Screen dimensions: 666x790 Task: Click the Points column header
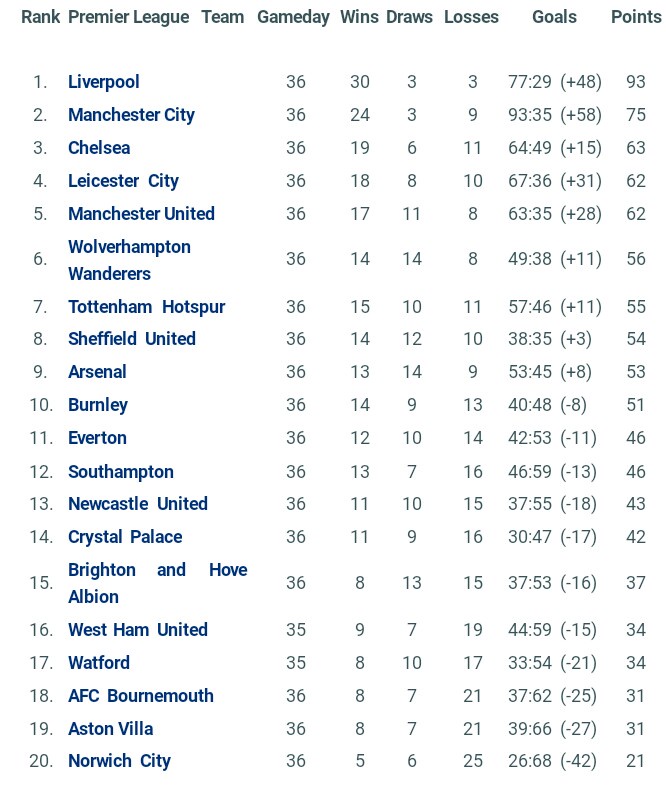click(636, 17)
